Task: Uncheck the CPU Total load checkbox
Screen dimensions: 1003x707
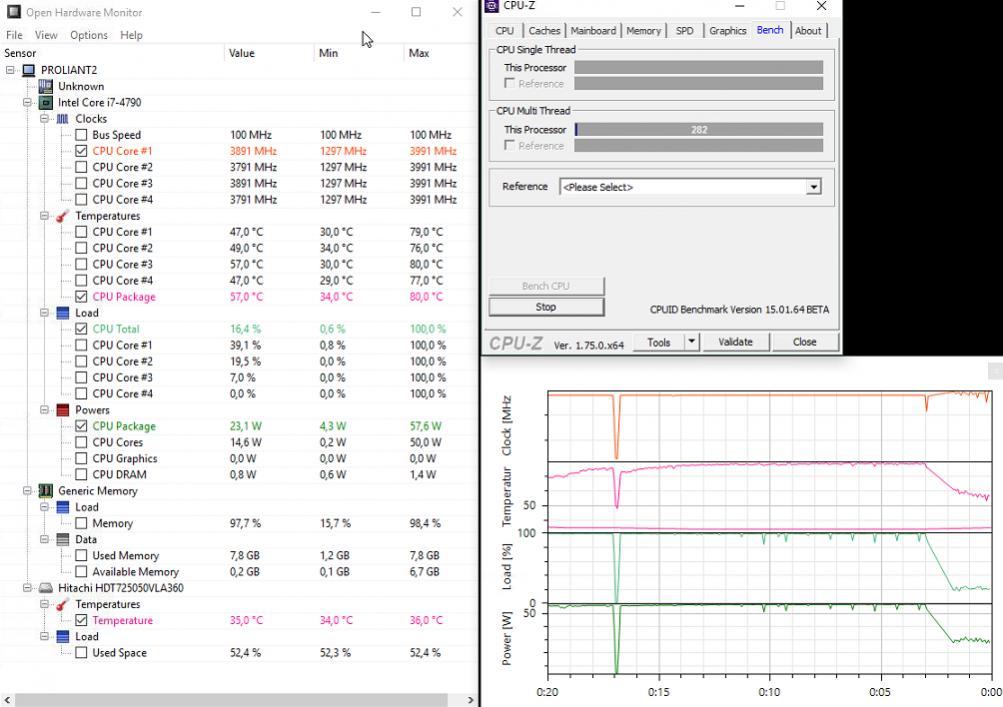Action: click(81, 329)
